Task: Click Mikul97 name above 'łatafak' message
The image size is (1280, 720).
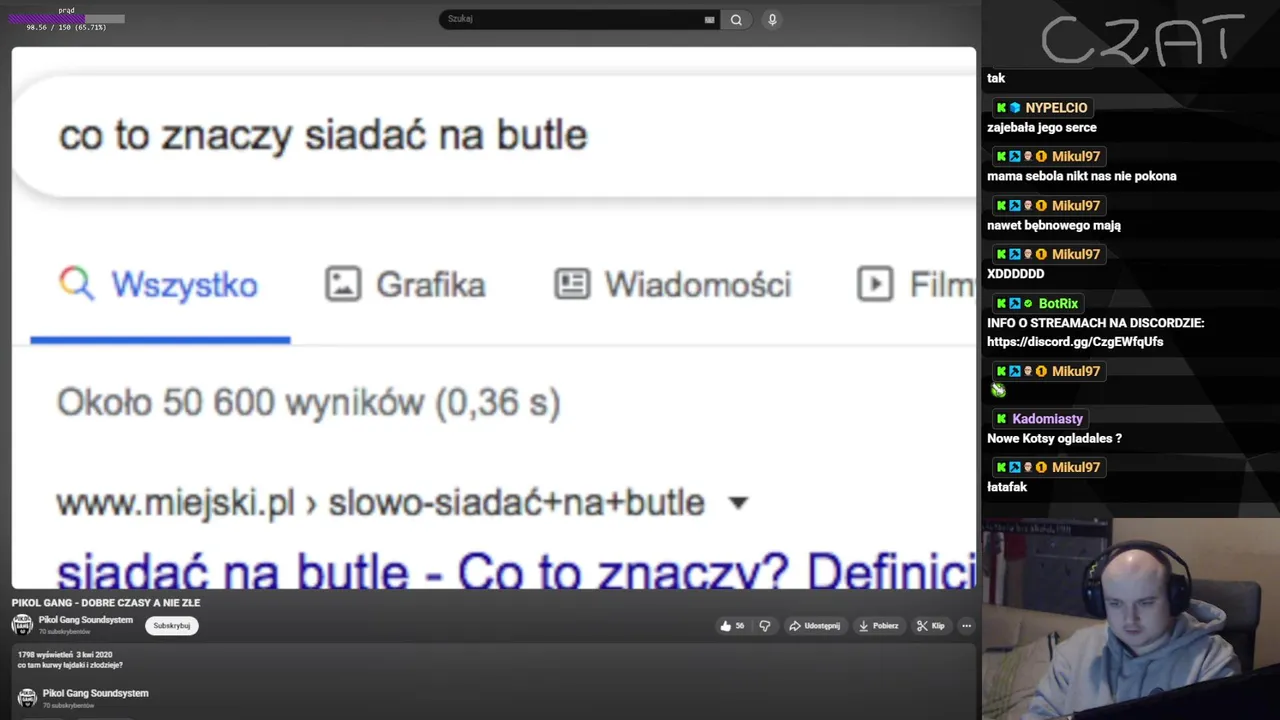Action: coord(1076,468)
